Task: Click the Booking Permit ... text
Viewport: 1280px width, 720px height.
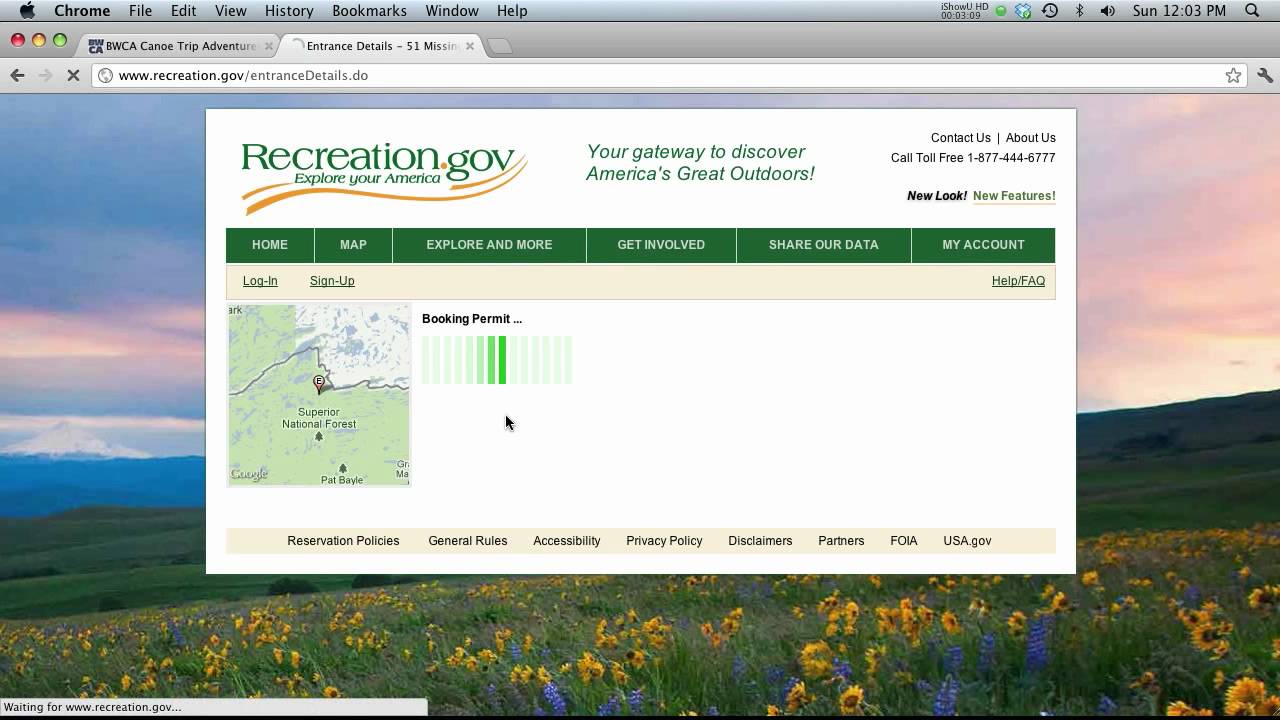Action: [472, 319]
